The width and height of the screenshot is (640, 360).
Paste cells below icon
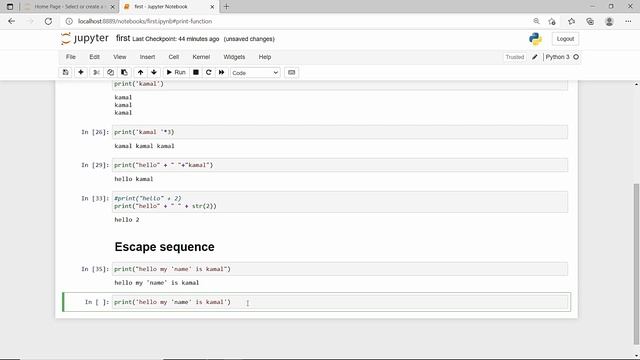pyautogui.click(x=124, y=72)
